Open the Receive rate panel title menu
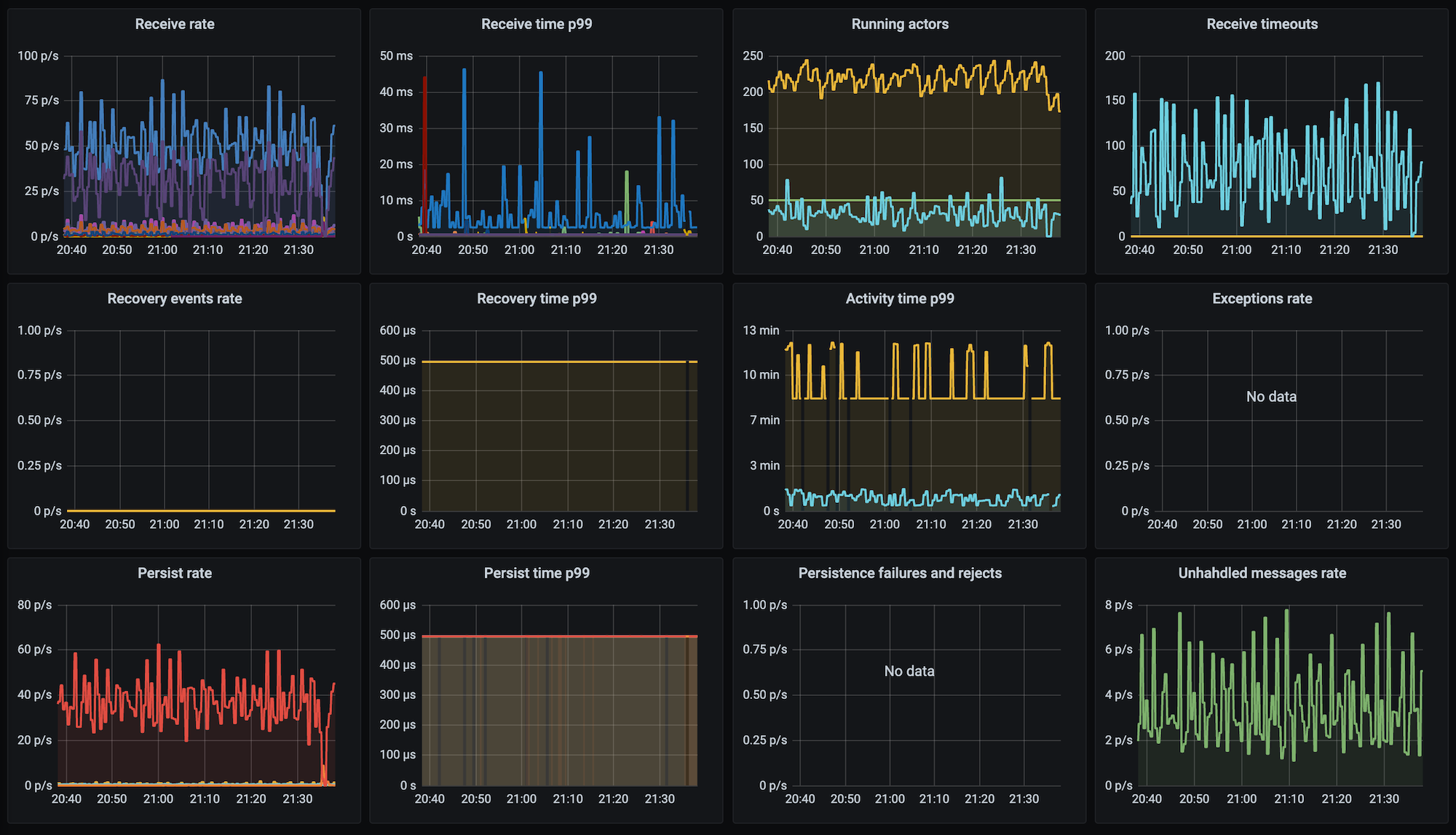Screen dimensions: 1456x835 (x=175, y=24)
